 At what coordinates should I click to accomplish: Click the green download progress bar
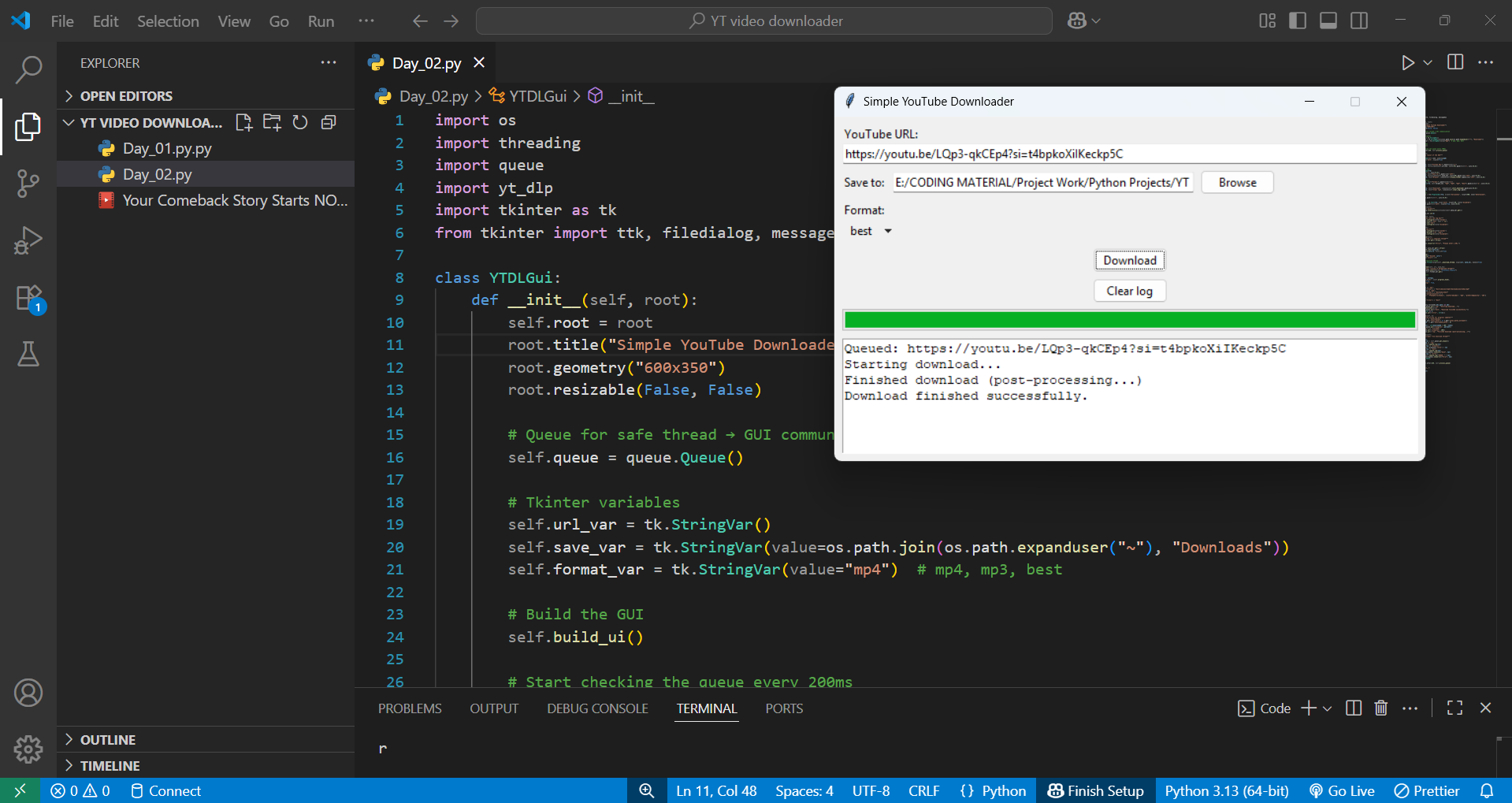tap(1129, 320)
